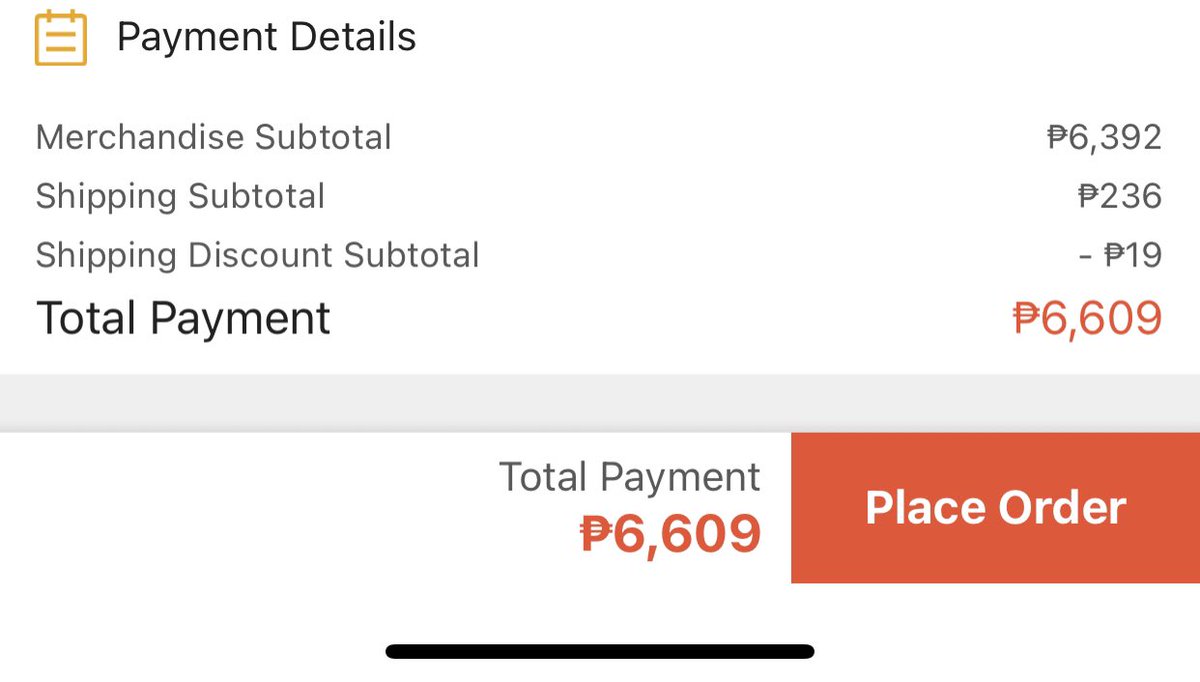Viewport: 1200px width, 682px height.
Task: Select the Payment Details heading
Action: [266, 38]
